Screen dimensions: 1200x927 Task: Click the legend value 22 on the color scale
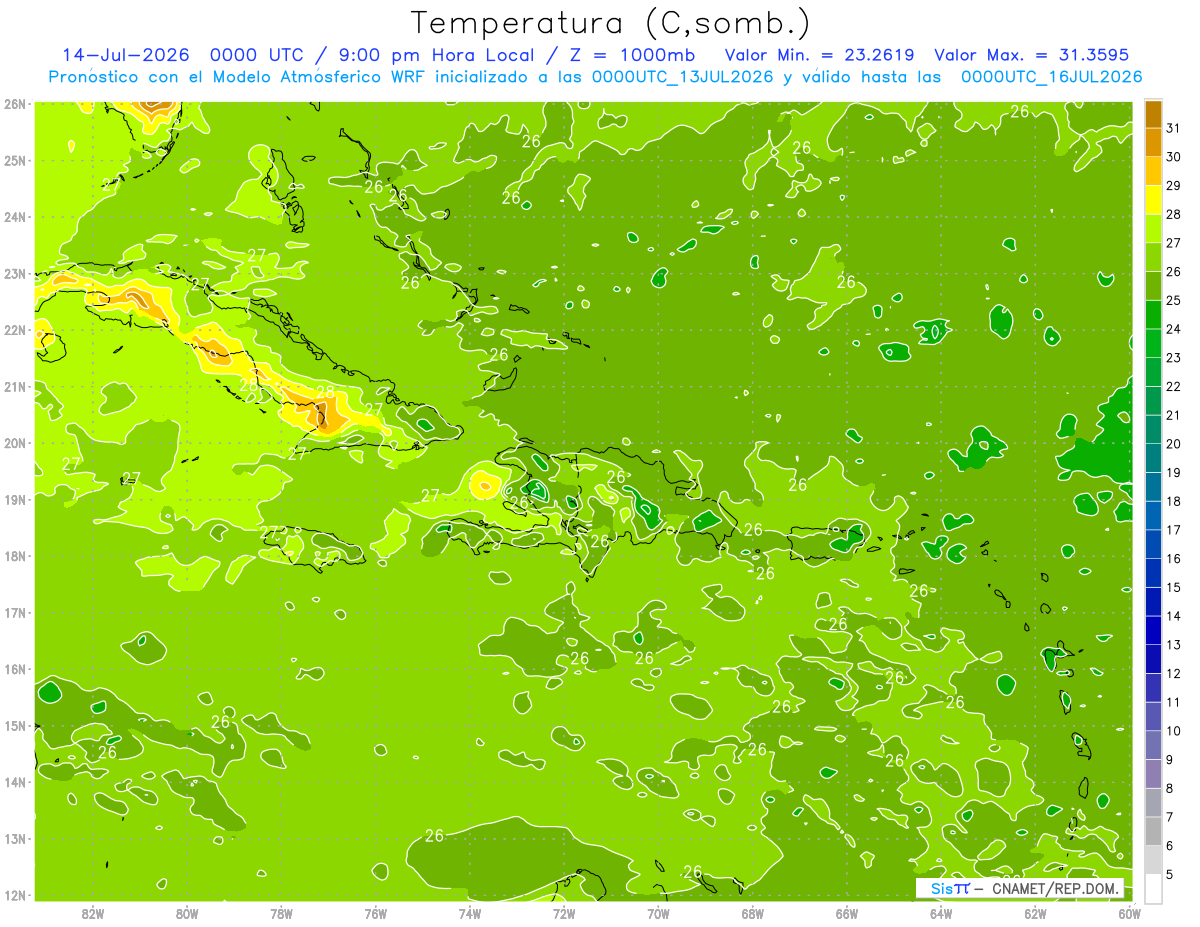point(1173,386)
